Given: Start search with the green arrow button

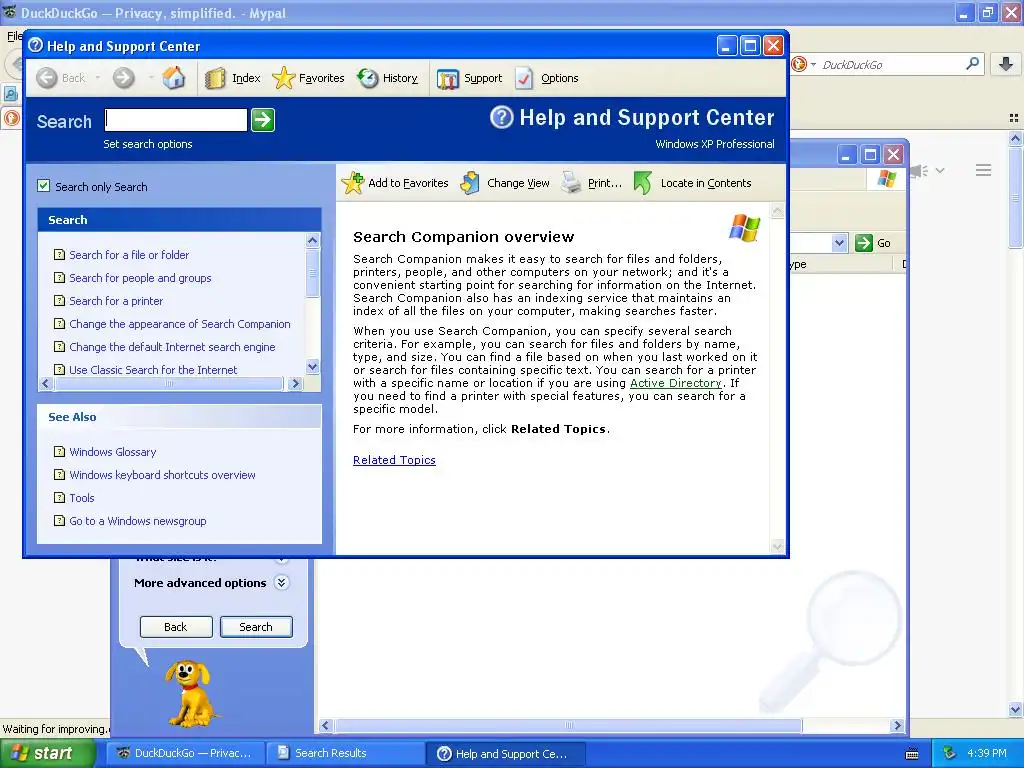Looking at the screenshot, I should (x=263, y=120).
